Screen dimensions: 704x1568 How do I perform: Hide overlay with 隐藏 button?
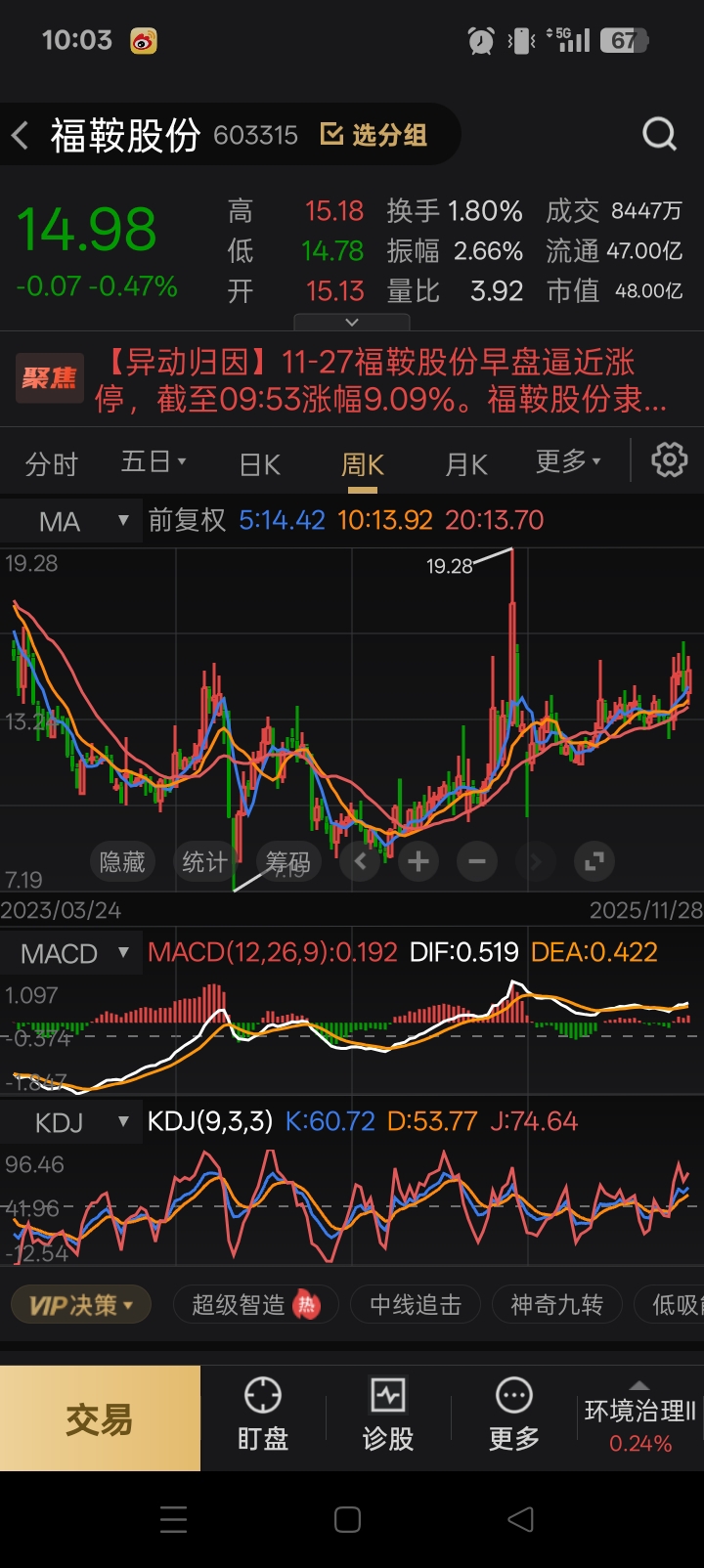click(x=122, y=861)
